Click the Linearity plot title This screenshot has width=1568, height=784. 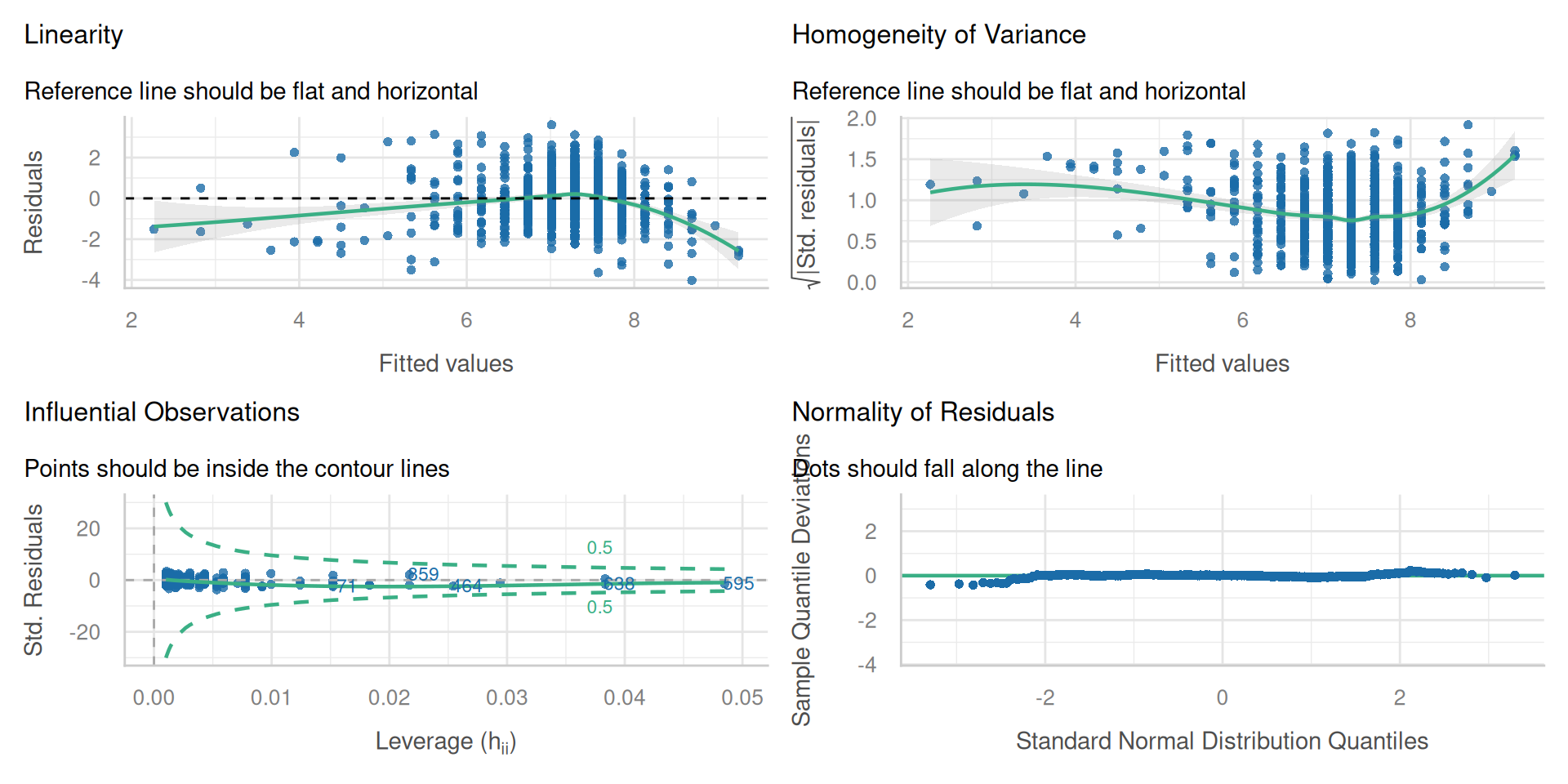click(x=73, y=35)
